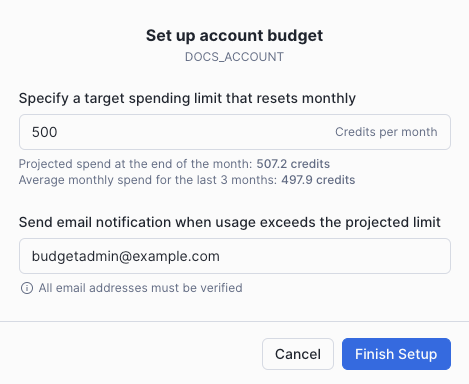The height and width of the screenshot is (384, 469).
Task: Click the info icon beside verification note
Action: click(x=27, y=288)
